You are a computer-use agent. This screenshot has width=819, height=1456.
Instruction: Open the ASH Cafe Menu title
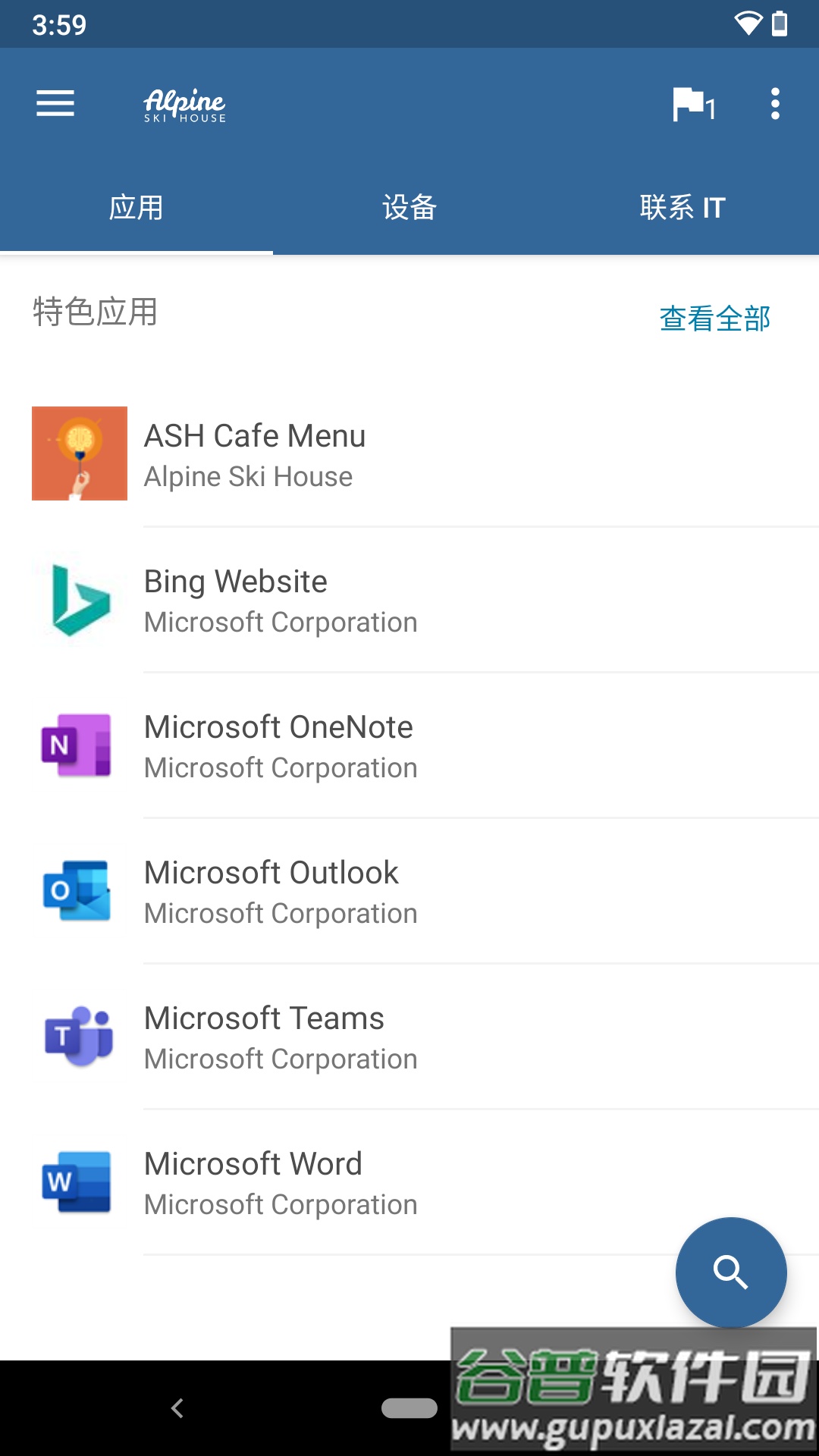255,436
